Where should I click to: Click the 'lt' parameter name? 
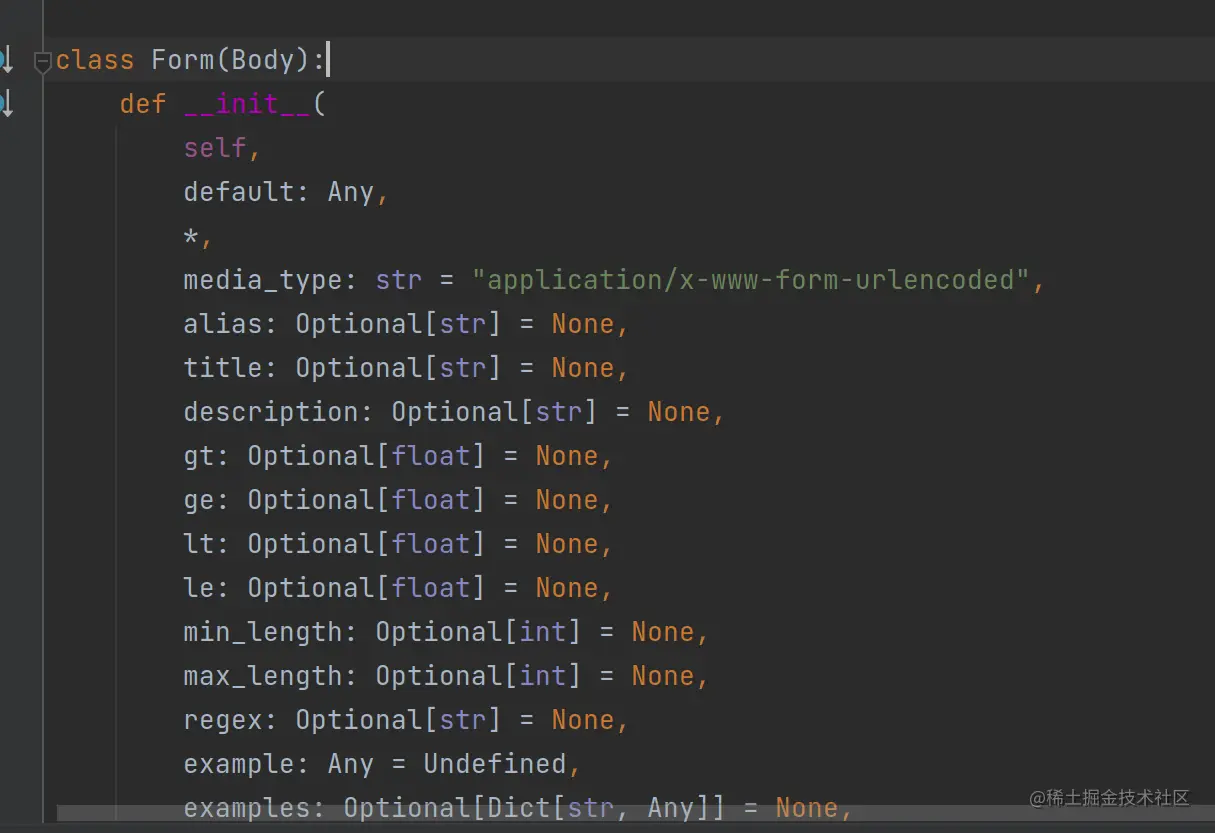(x=199, y=544)
